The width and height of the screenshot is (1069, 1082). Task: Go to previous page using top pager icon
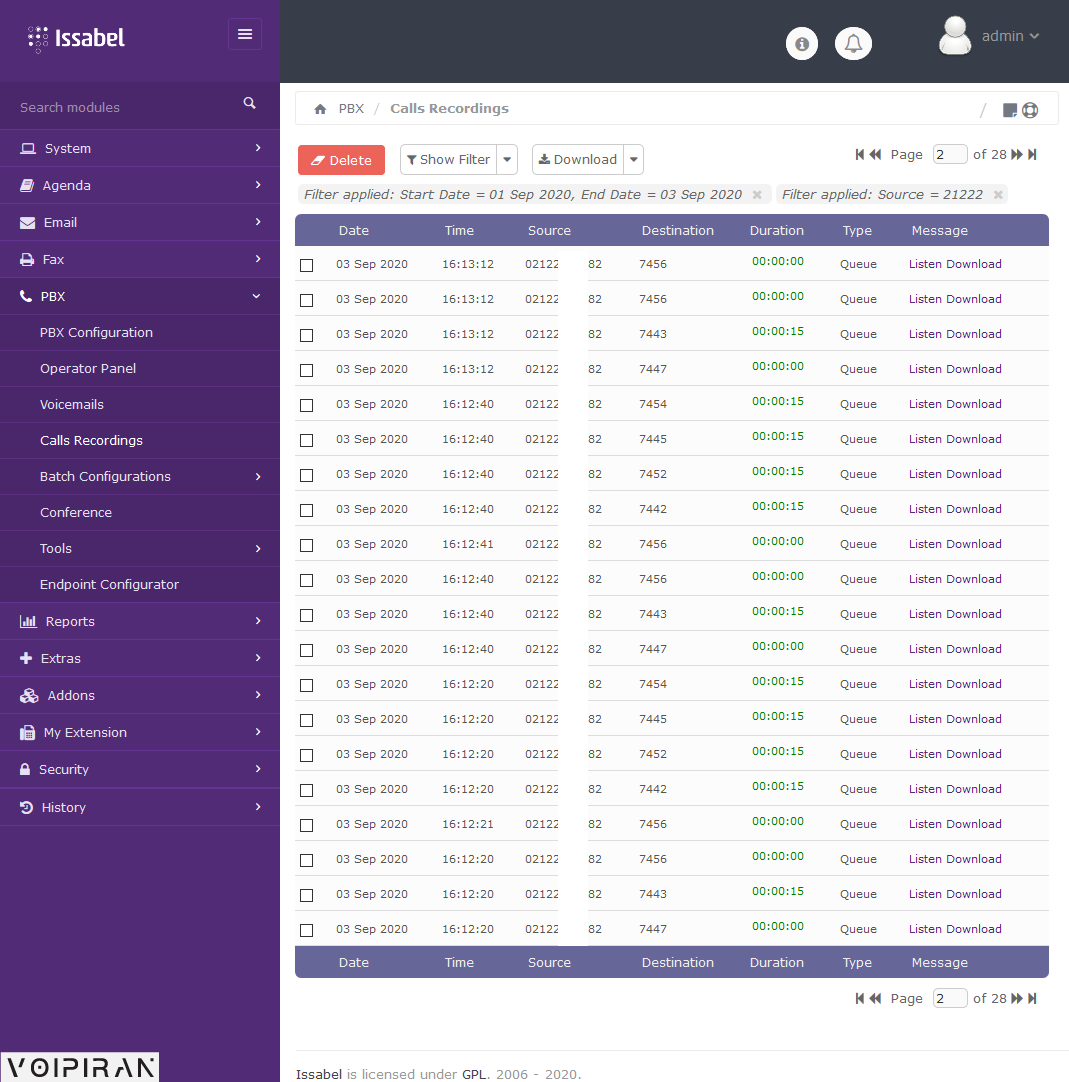point(875,155)
